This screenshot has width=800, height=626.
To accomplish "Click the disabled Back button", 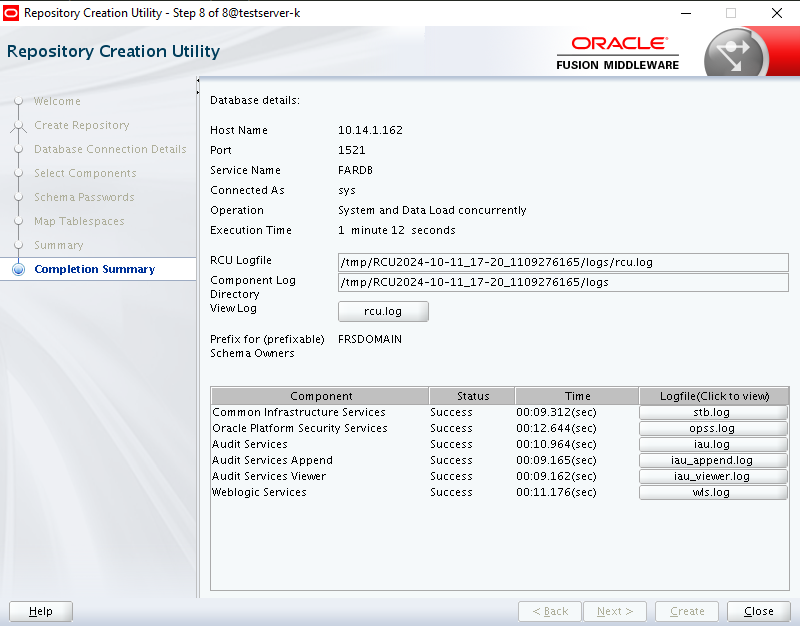I will point(550,611).
